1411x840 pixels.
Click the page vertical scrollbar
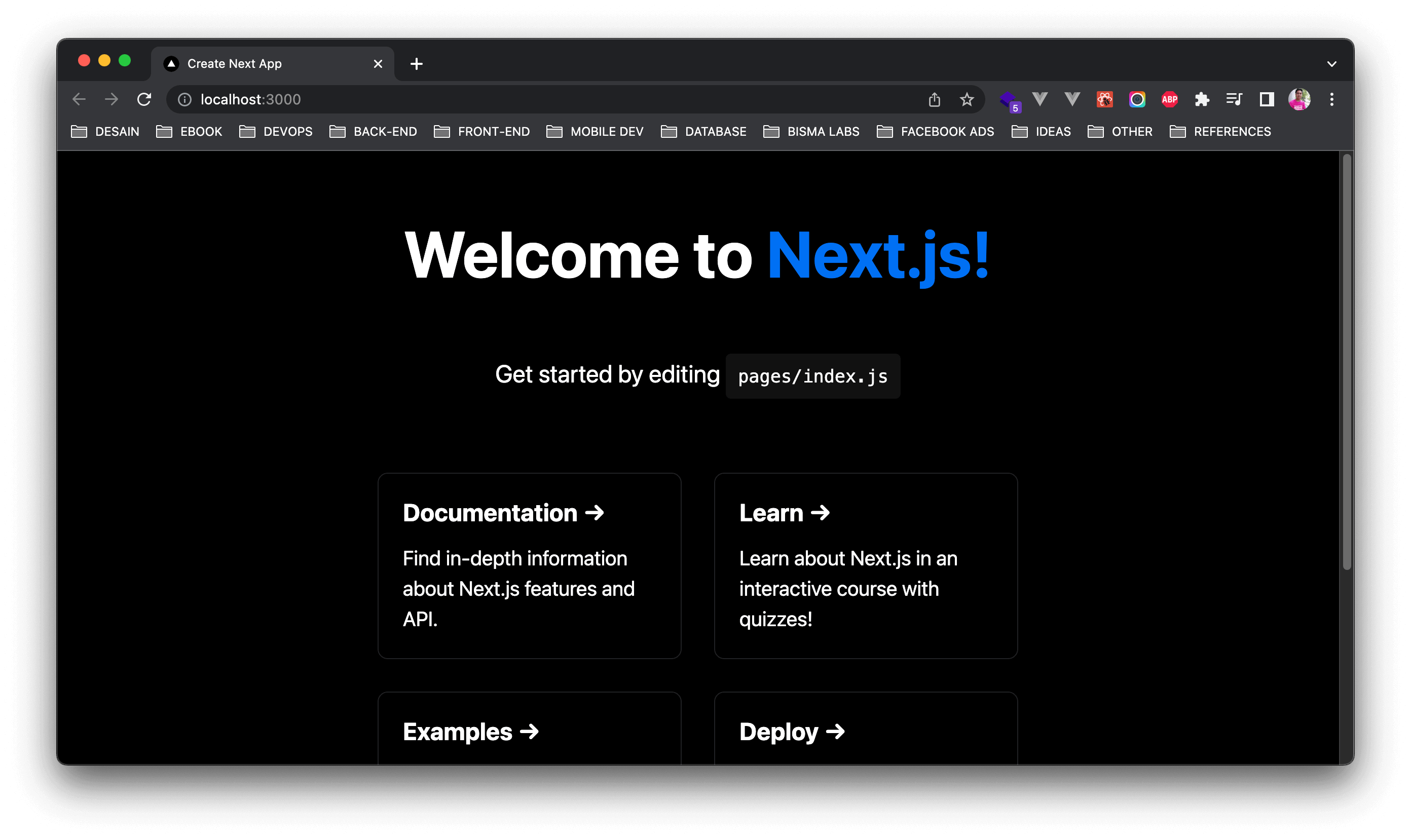[x=1347, y=362]
